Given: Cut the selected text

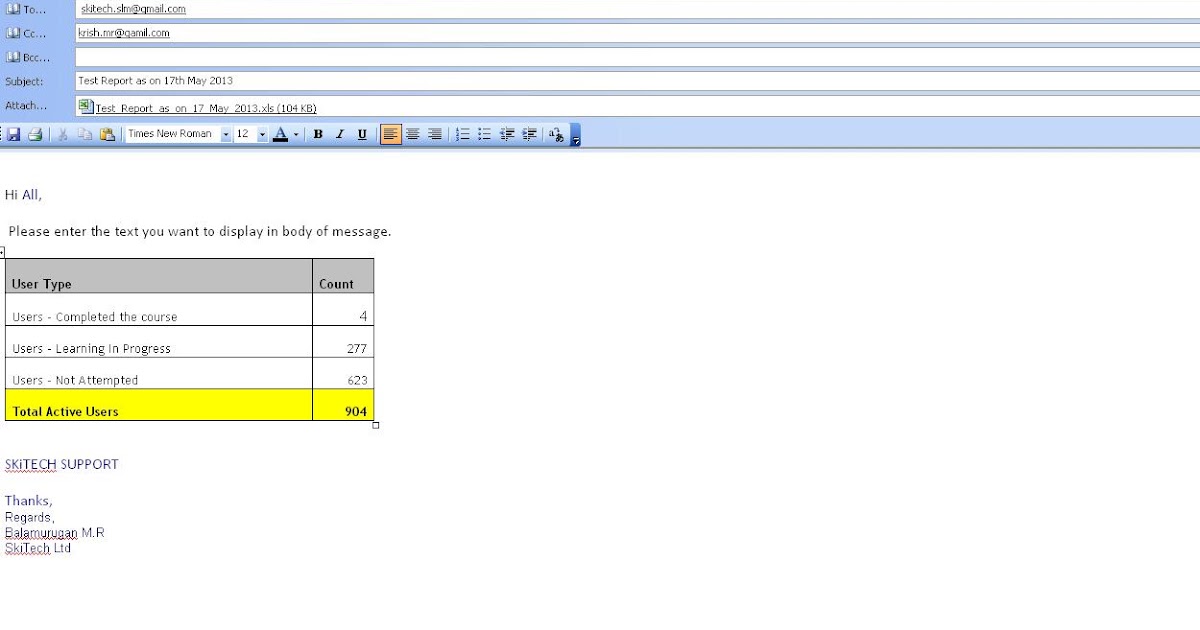Looking at the screenshot, I should [62, 133].
